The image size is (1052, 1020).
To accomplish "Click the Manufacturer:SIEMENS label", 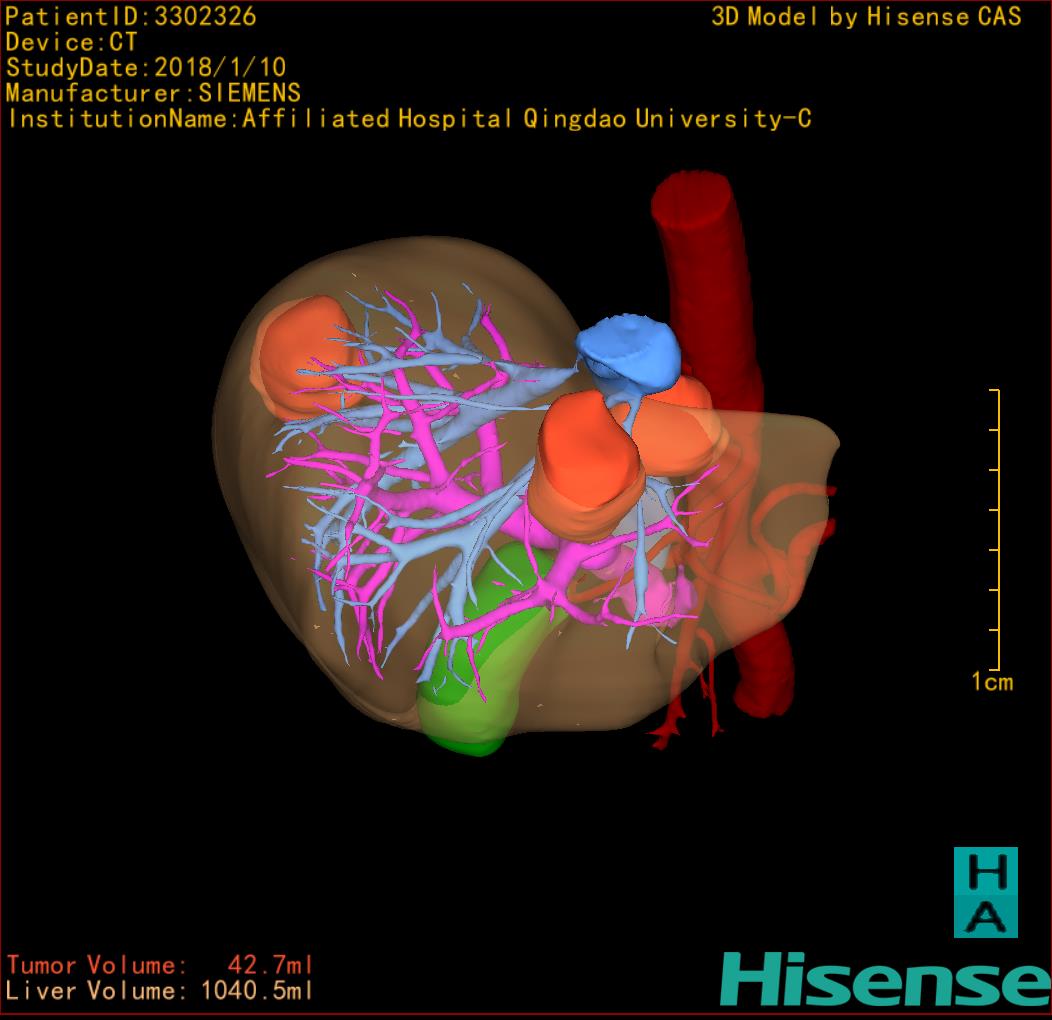I will 153,93.
